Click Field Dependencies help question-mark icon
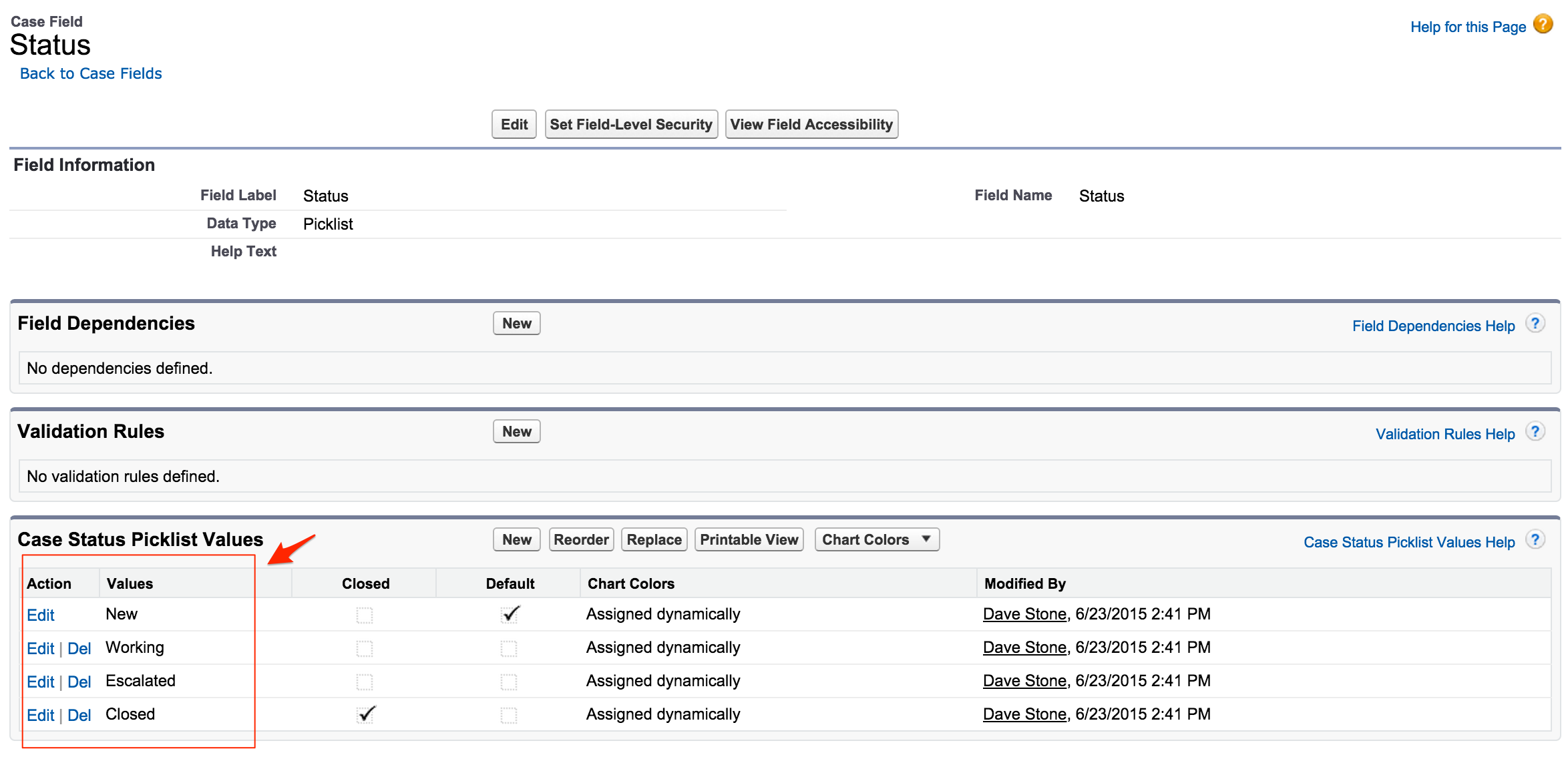The height and width of the screenshot is (761, 1568). coord(1535,324)
